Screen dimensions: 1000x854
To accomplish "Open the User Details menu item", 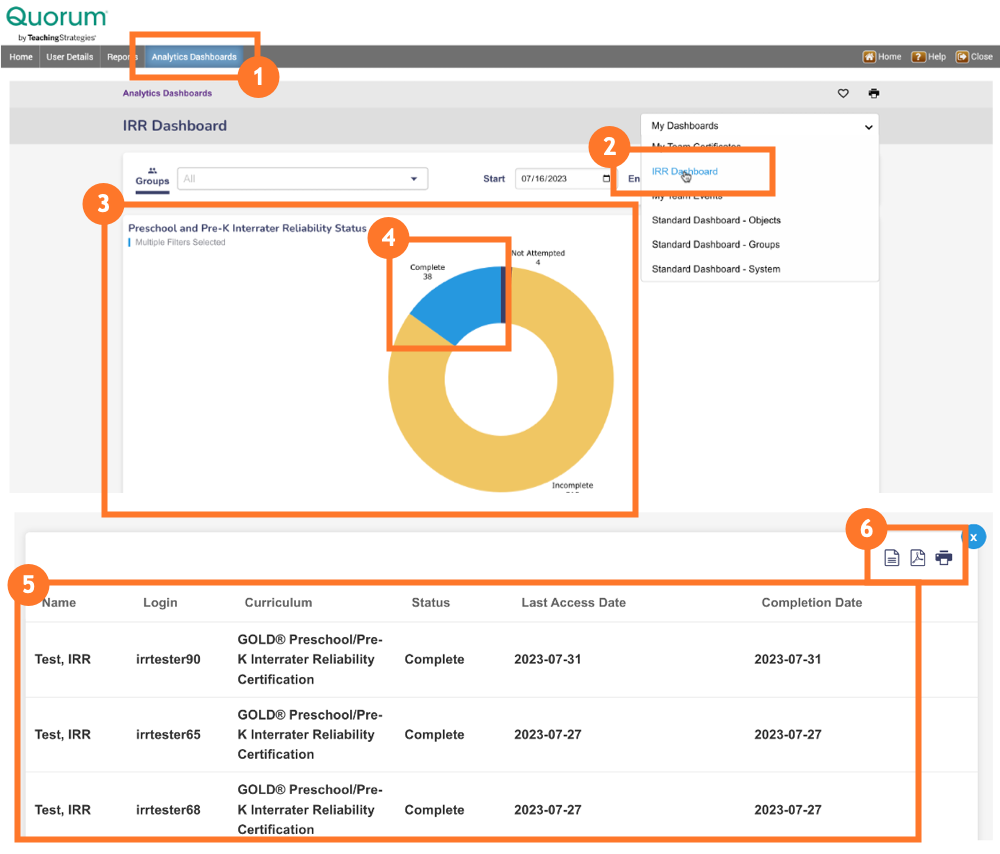I will pos(69,57).
